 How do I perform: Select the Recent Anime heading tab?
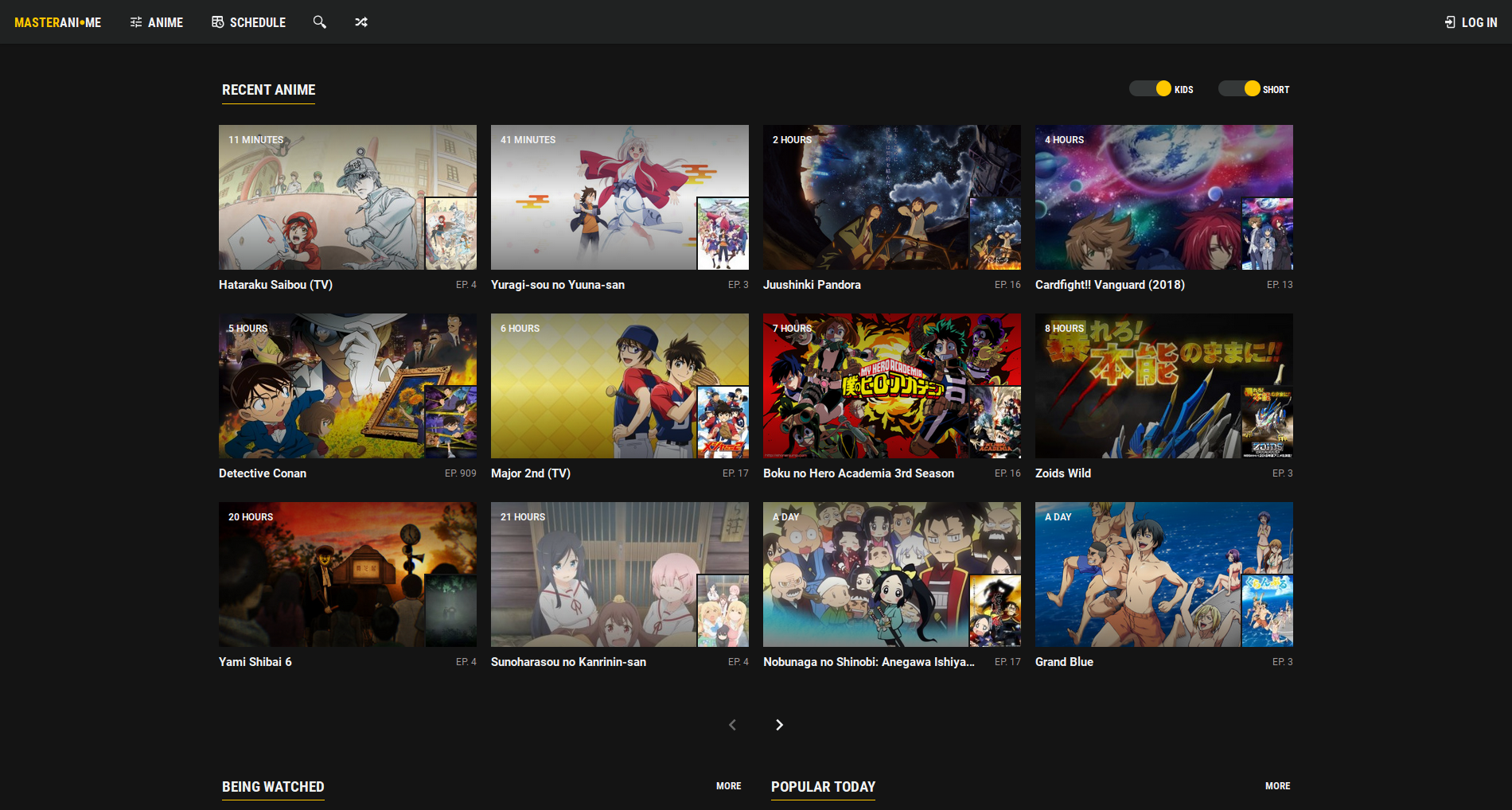(268, 91)
